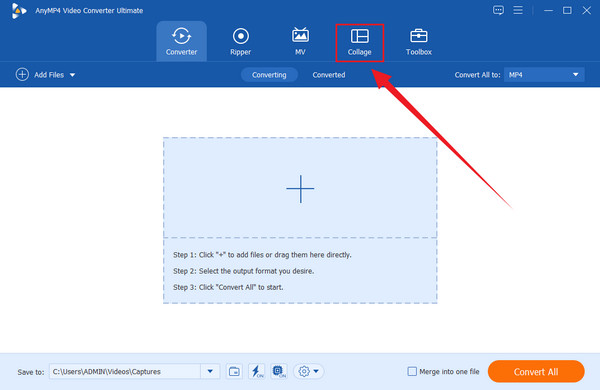Click the 'Step 2' instruction text
Viewport: 600px width, 390px height.
[243, 271]
